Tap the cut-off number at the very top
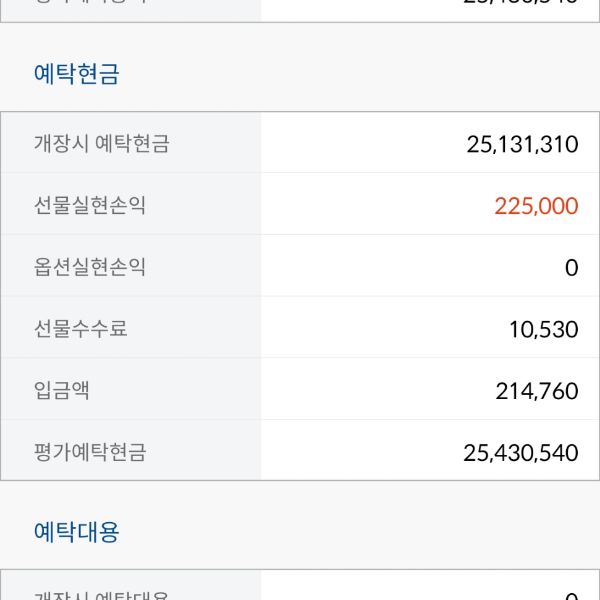 pos(521,4)
